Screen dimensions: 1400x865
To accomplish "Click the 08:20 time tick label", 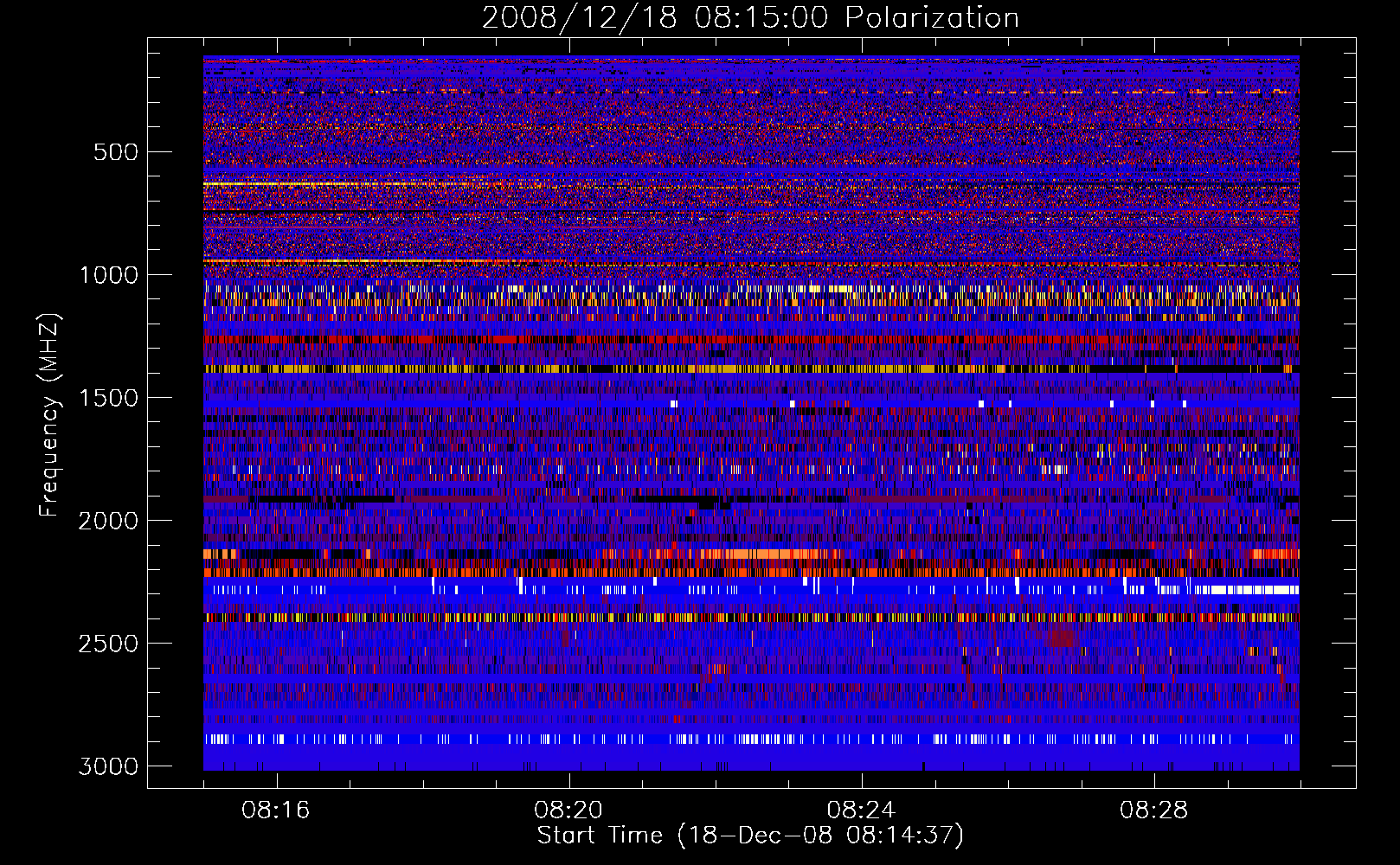I will point(568,811).
